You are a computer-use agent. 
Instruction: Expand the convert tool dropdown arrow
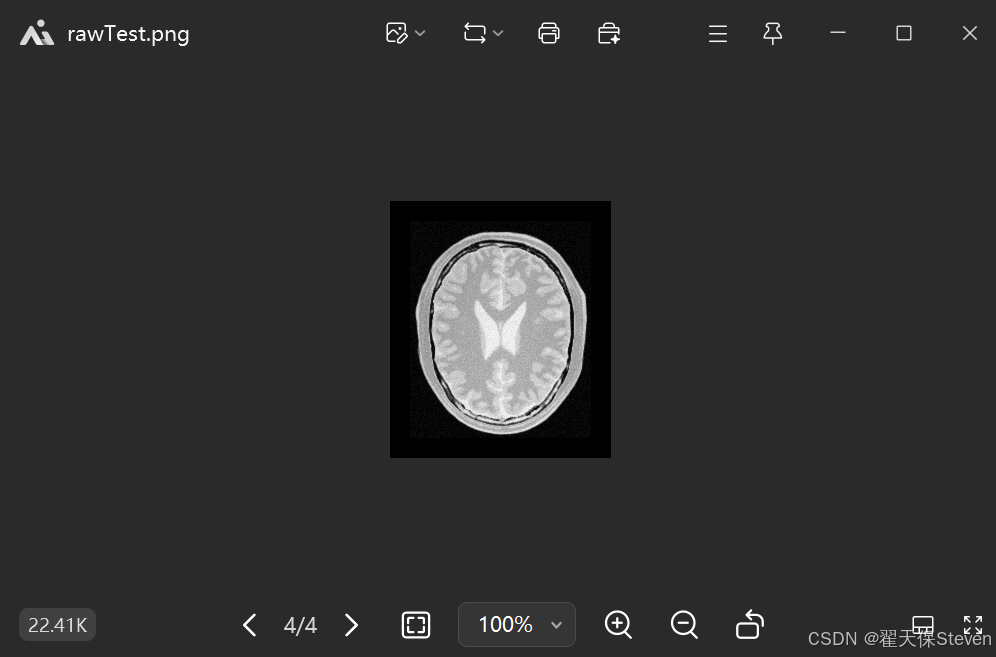[x=498, y=33]
